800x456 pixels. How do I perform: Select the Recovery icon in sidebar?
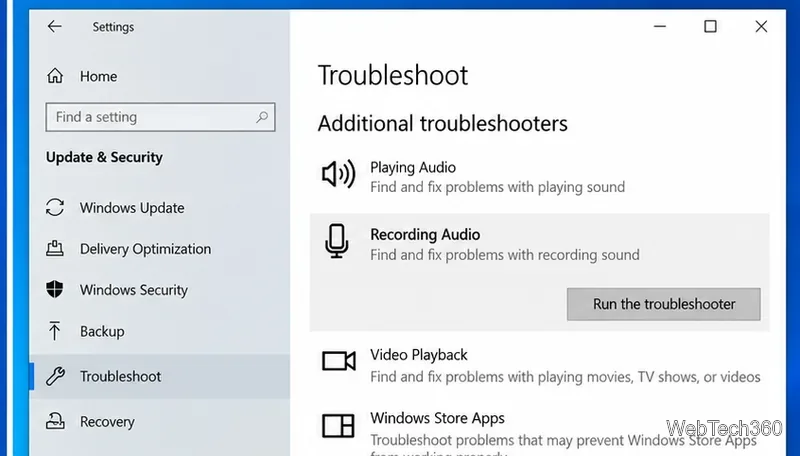pos(55,421)
